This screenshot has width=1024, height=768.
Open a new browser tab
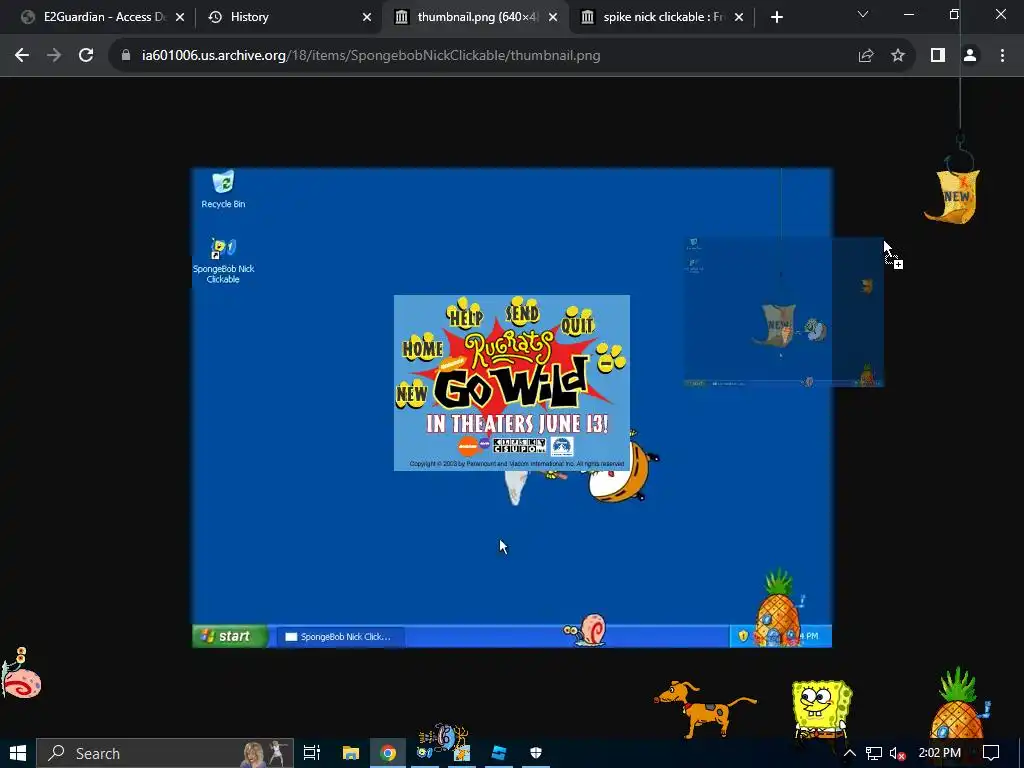click(776, 17)
